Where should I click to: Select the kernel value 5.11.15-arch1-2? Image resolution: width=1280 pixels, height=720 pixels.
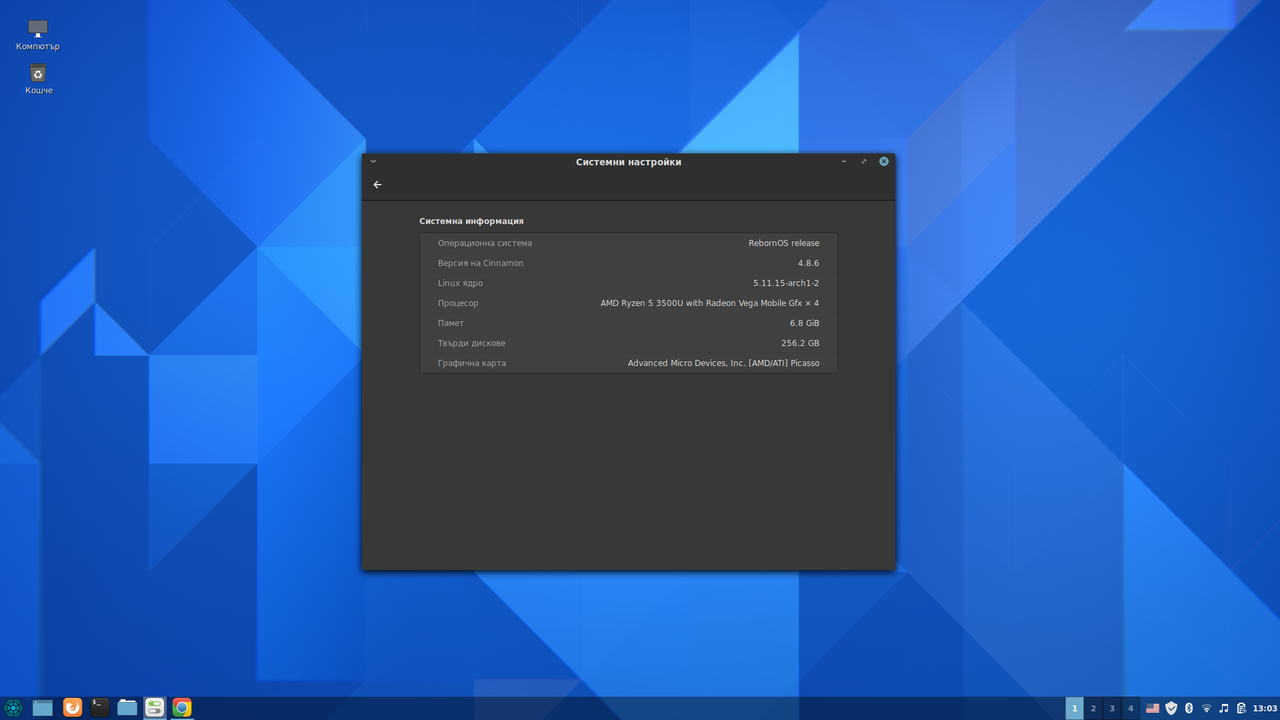pyautogui.click(x=786, y=283)
